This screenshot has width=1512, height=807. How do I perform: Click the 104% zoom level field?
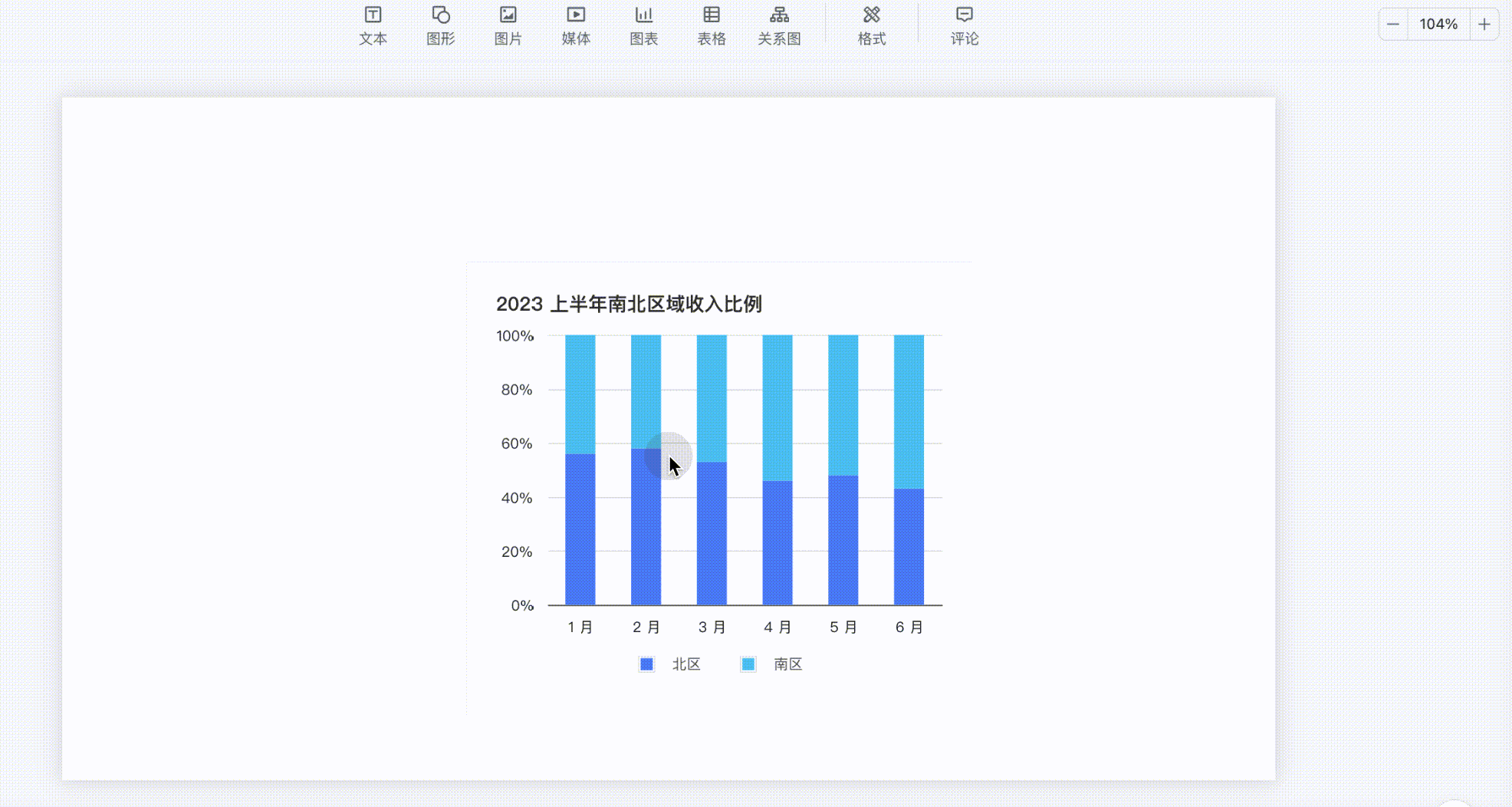pos(1438,25)
